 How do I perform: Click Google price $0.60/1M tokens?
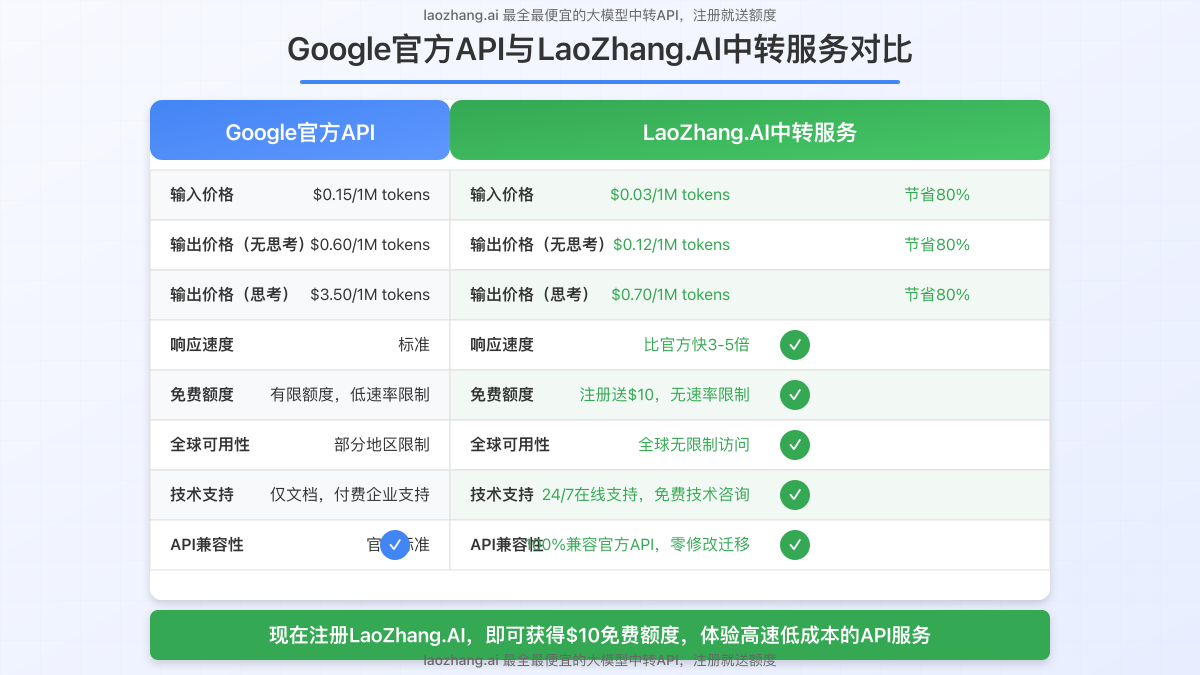(370, 245)
